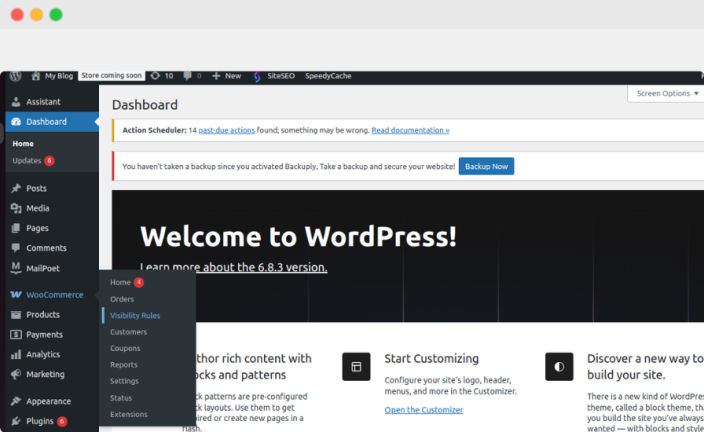Viewport: 704px width, 432px height.
Task: Open the Payments menu label
Action: coord(44,335)
